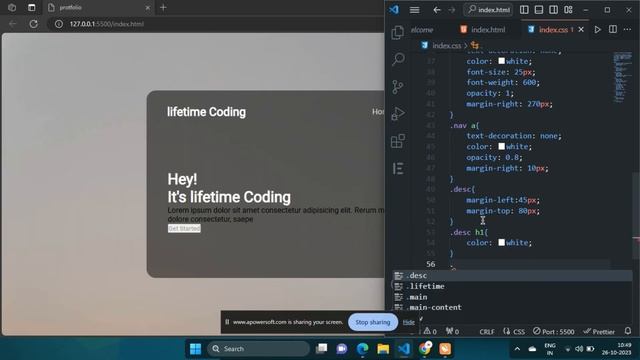
Task: Change CSS language mode in status bar
Action: click(x=514, y=331)
